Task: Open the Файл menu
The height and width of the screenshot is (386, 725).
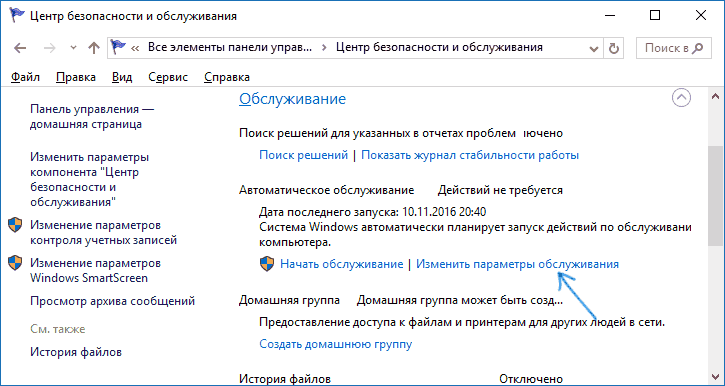Action: tap(25, 77)
